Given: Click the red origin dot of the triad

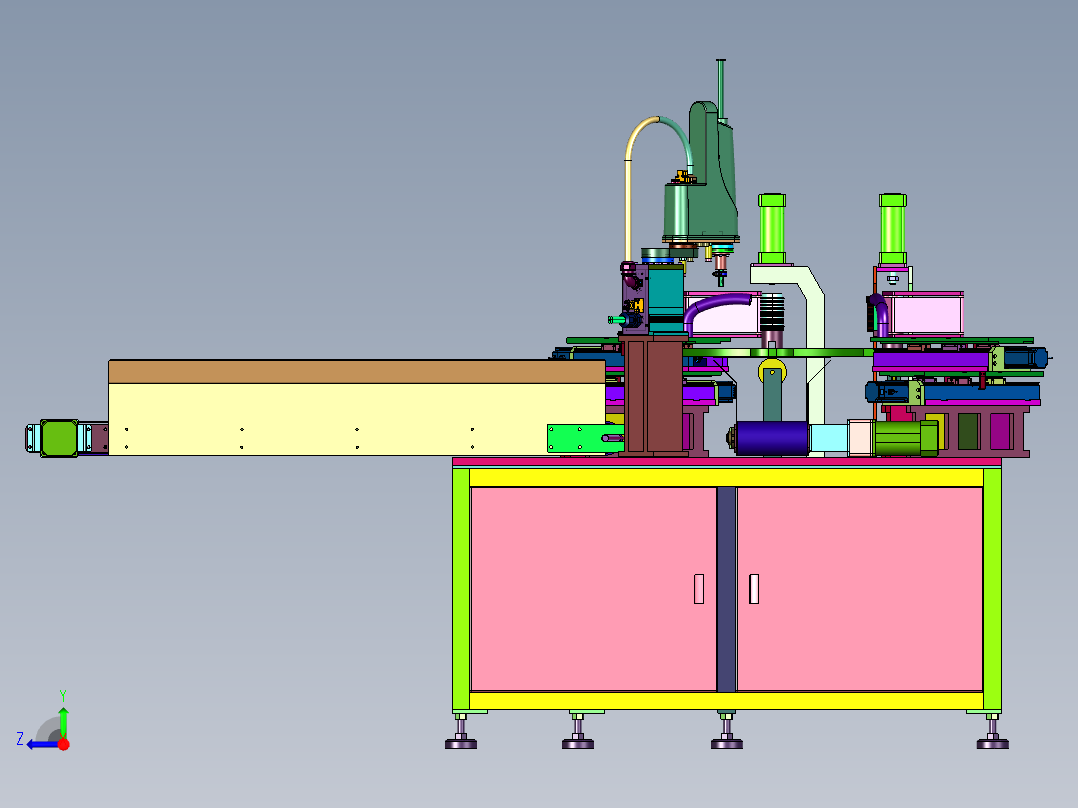Looking at the screenshot, I should click(64, 744).
